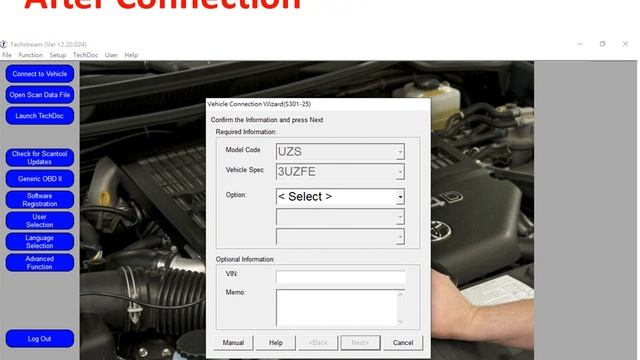Expand the second empty Option dropdown

(400, 217)
